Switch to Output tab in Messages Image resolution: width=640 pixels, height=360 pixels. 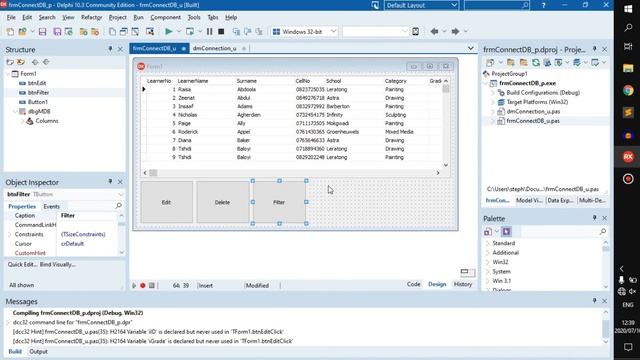pyautogui.click(x=38, y=351)
